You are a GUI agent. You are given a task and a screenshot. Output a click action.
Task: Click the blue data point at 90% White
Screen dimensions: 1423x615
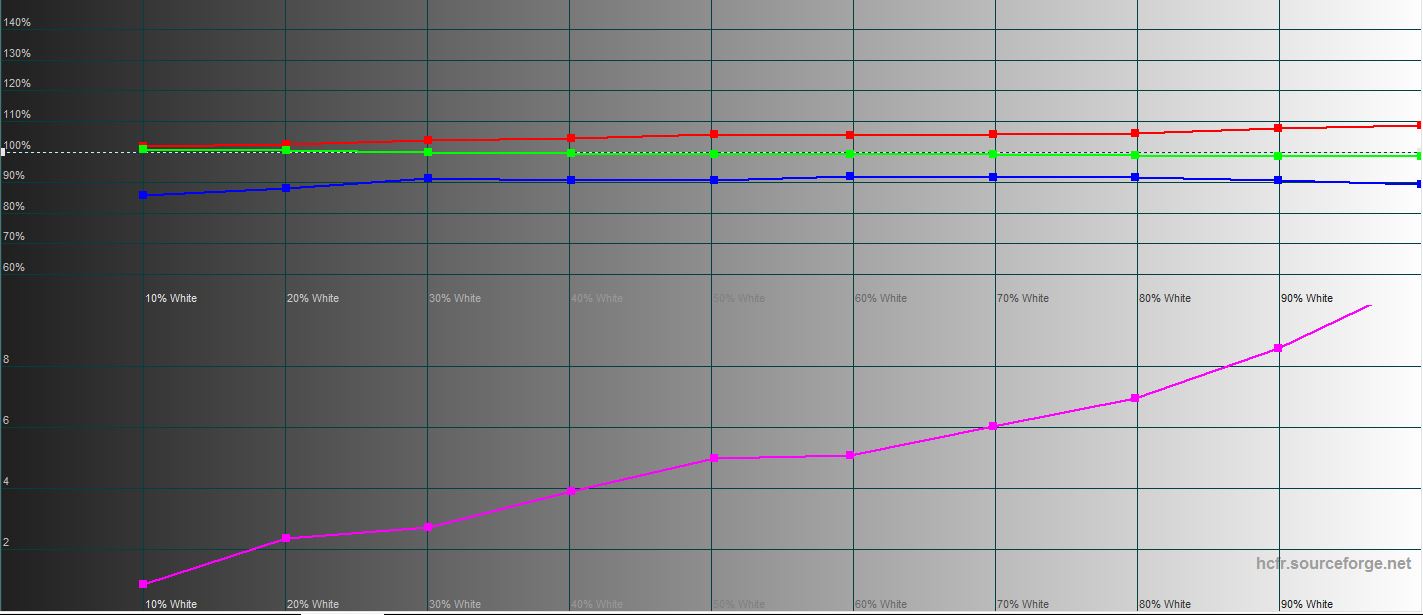[1278, 180]
